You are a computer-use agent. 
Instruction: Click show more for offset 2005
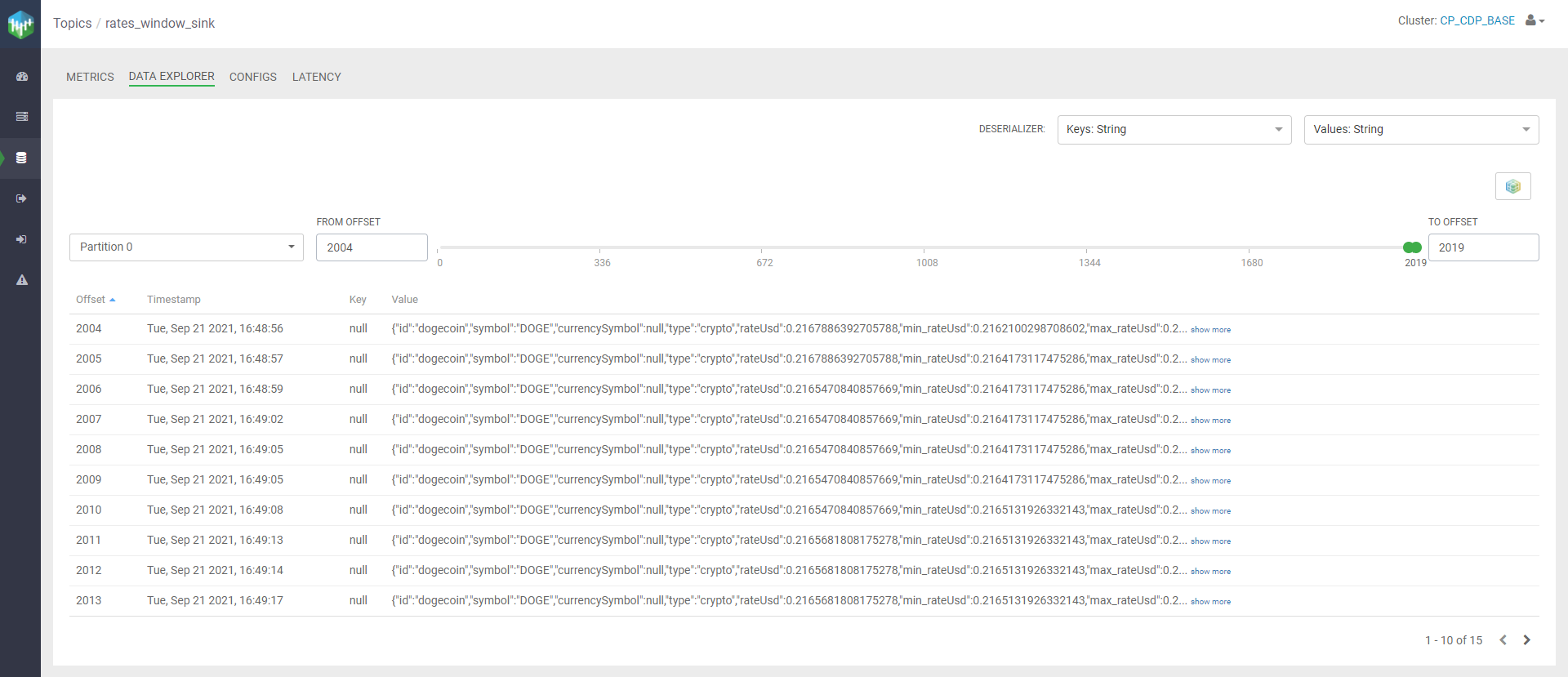click(x=1210, y=360)
